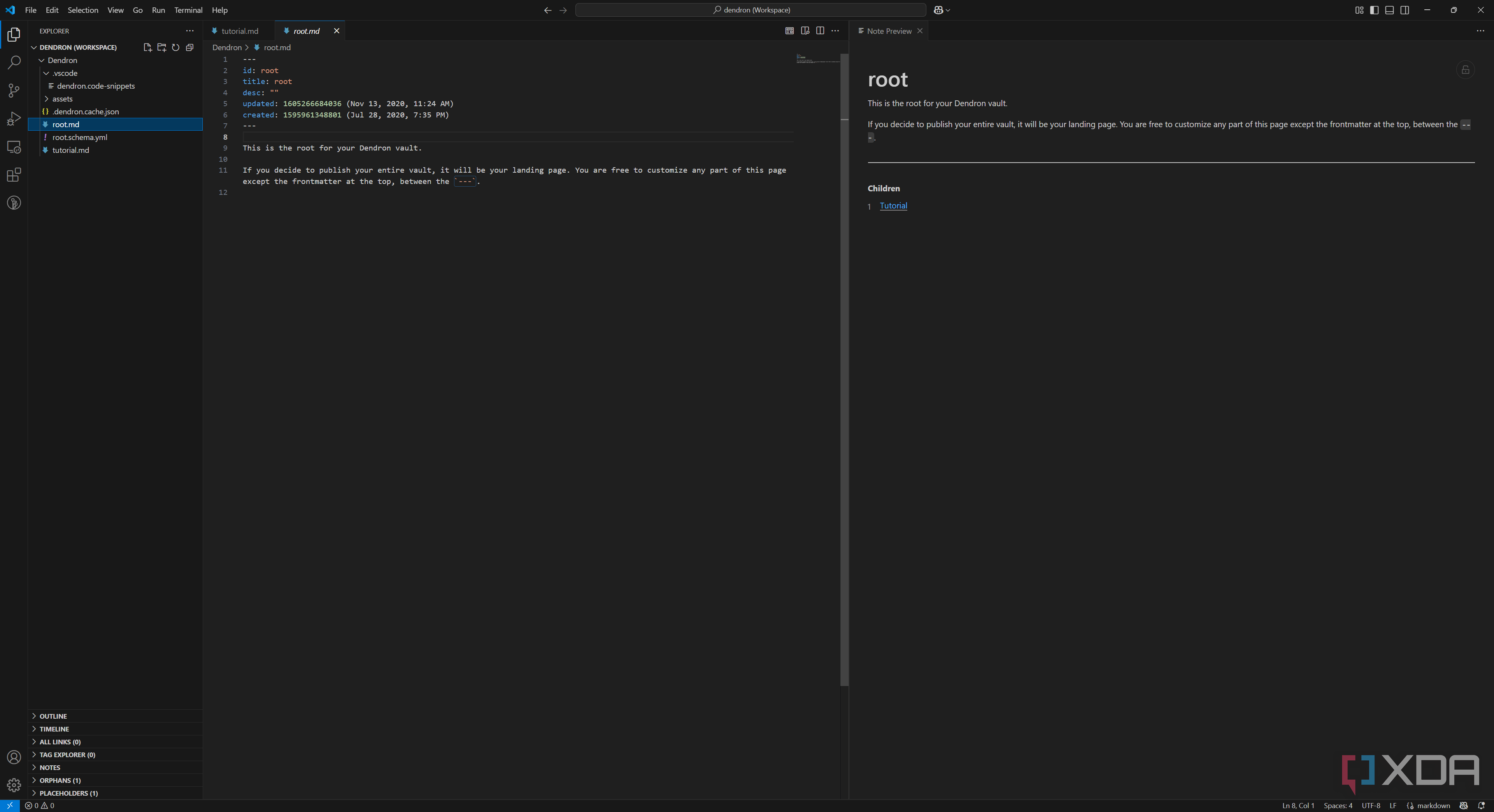
Task: Open the Copilot status icon in status bar
Action: tap(1464, 806)
